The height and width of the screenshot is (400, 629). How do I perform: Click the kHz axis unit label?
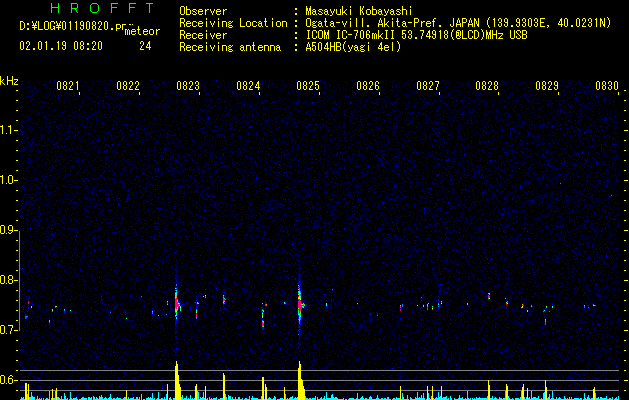9,81
